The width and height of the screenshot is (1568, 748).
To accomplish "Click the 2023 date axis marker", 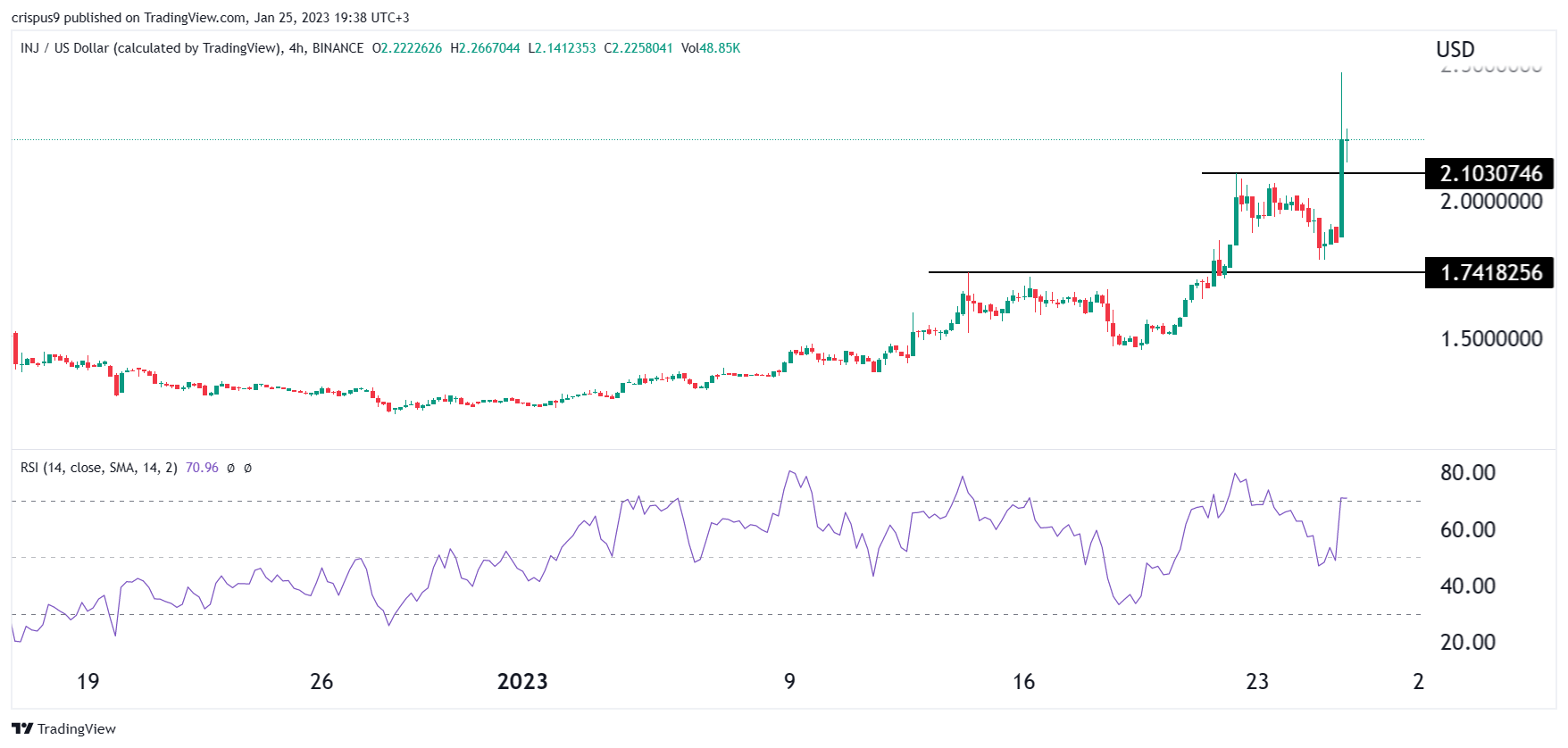I will [x=522, y=682].
